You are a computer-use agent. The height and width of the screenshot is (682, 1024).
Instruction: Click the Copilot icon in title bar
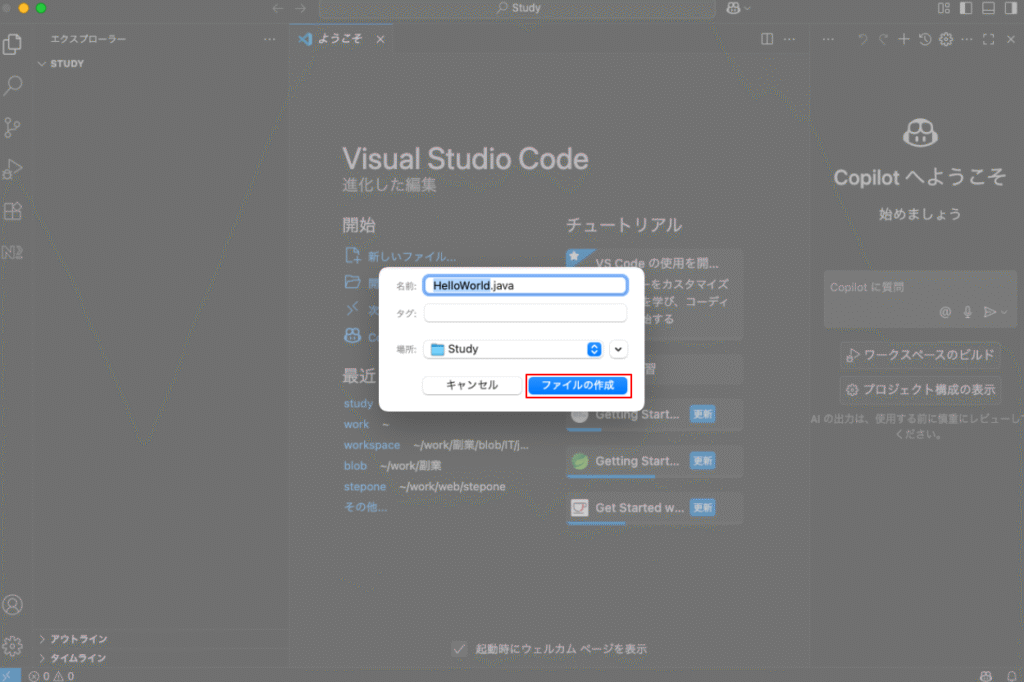[733, 8]
